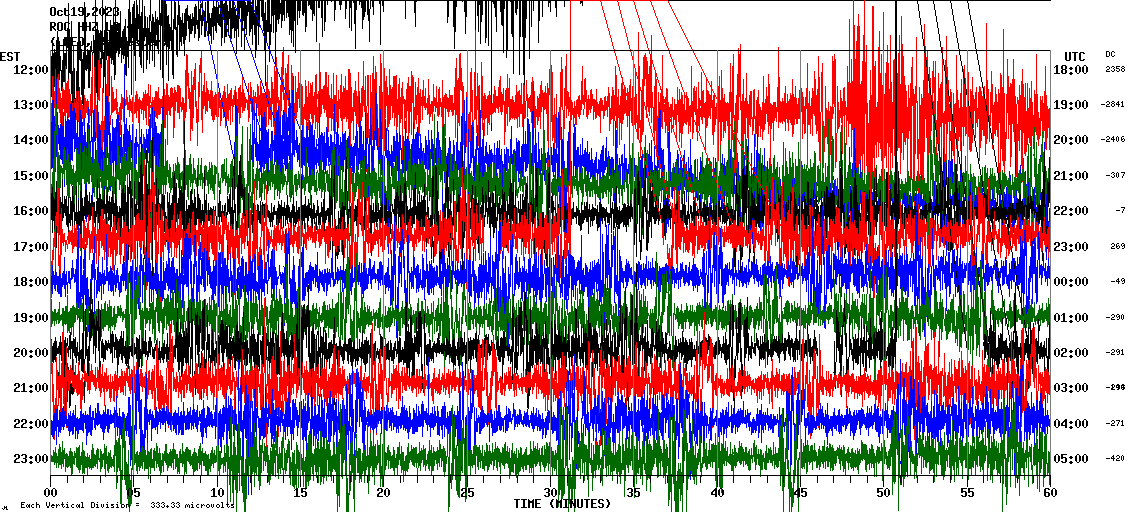Image resolution: width=1130 pixels, height=519 pixels.
Task: Select the UTC column header
Action: 1074,56
